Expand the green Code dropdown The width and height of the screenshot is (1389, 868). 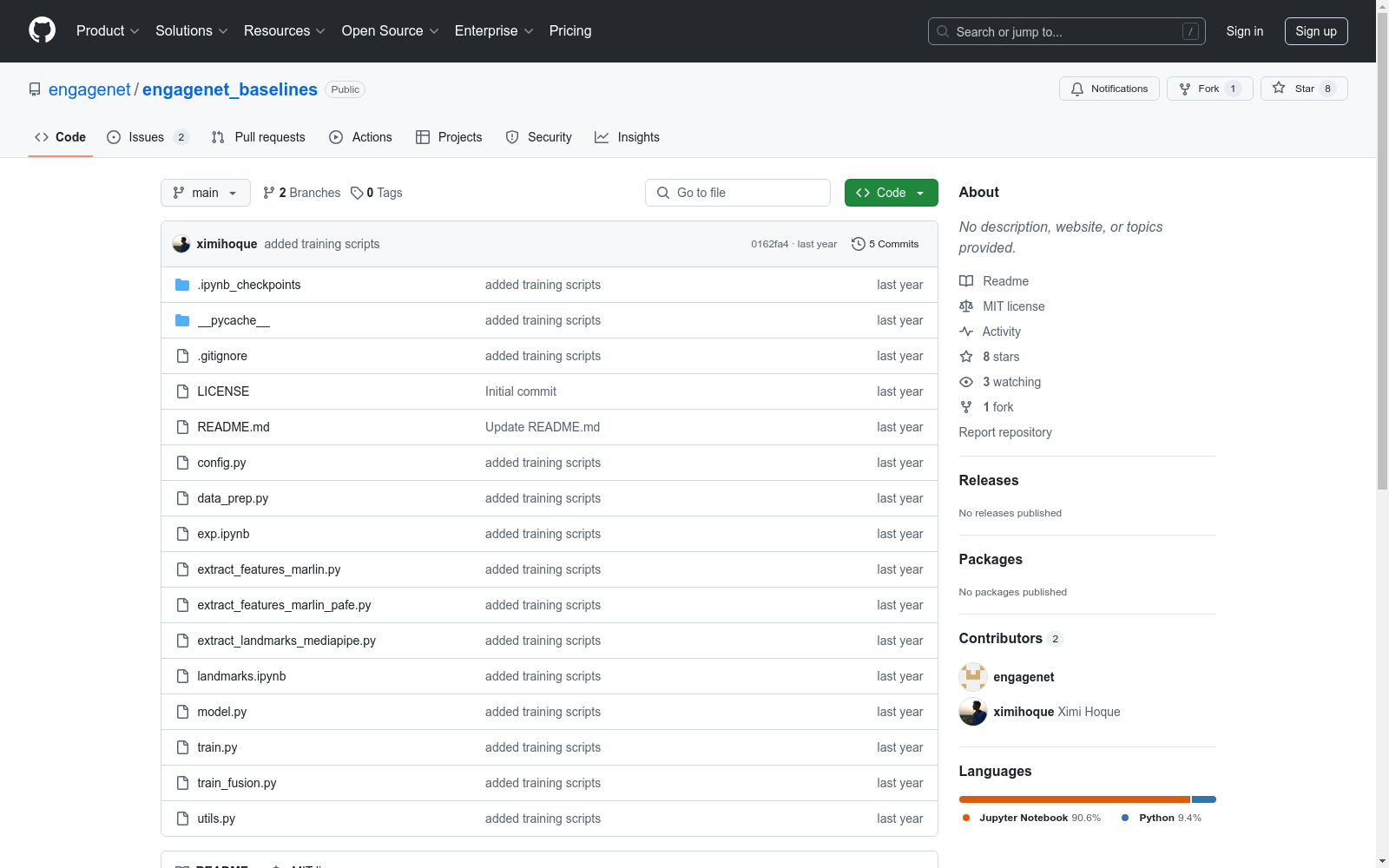[891, 193]
